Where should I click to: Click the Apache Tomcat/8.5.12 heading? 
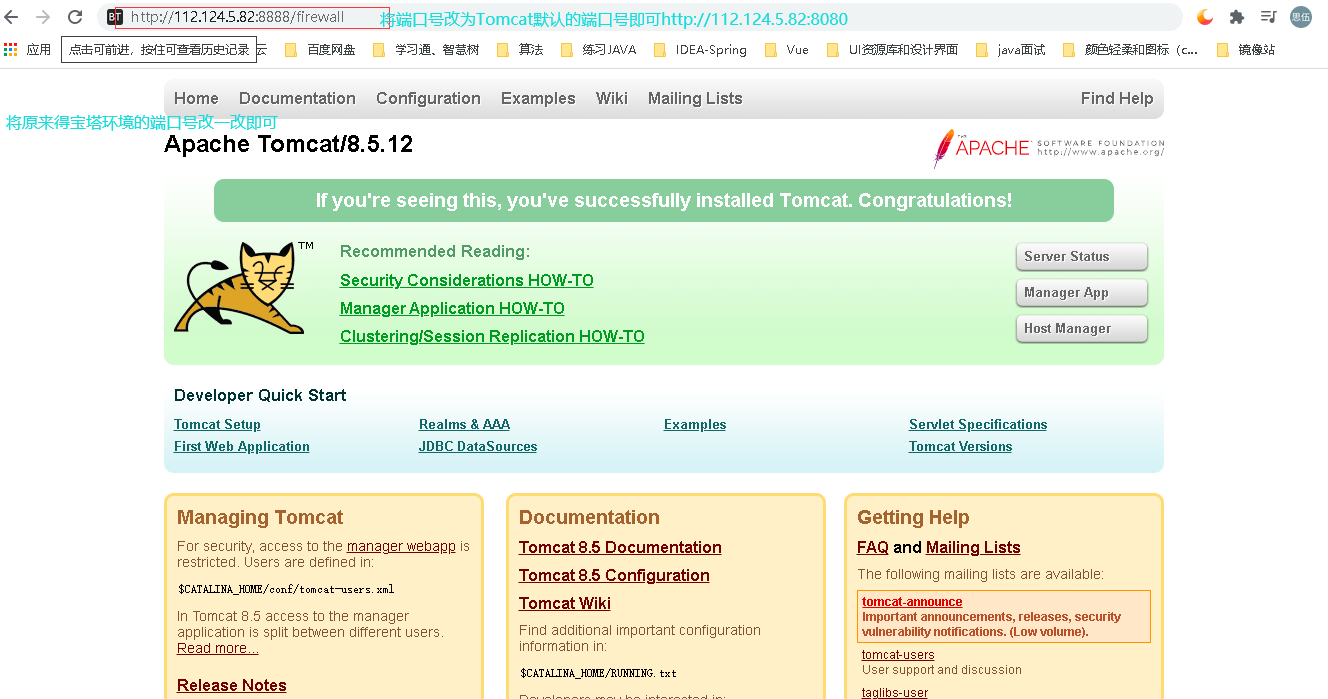pos(288,144)
